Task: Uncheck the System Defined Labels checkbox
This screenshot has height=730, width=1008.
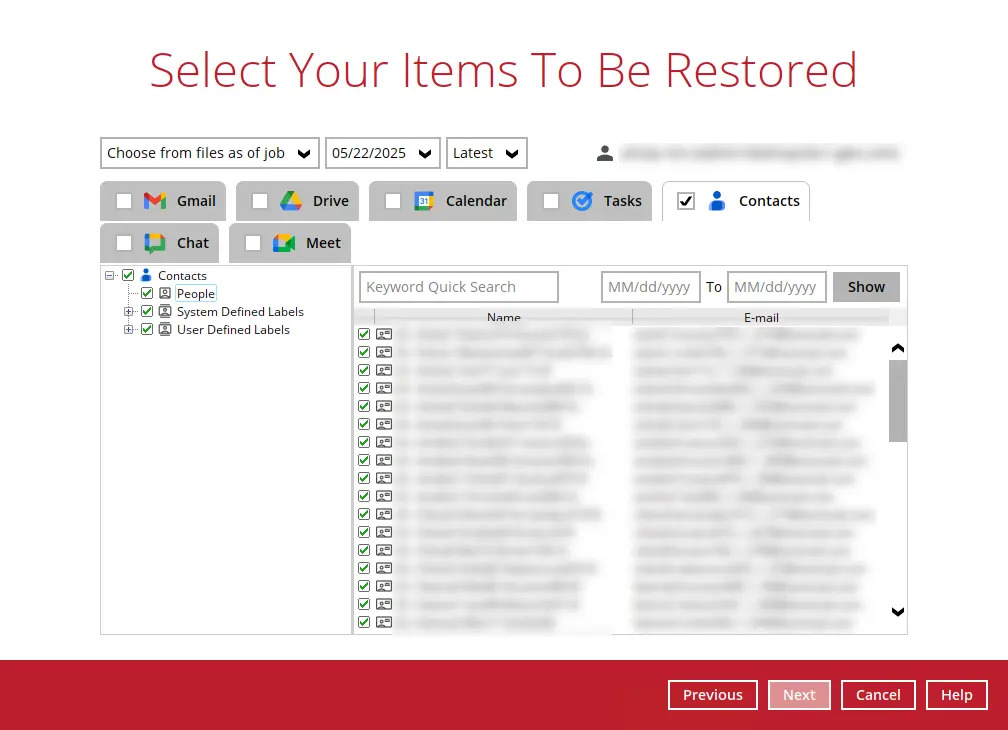Action: tap(147, 312)
